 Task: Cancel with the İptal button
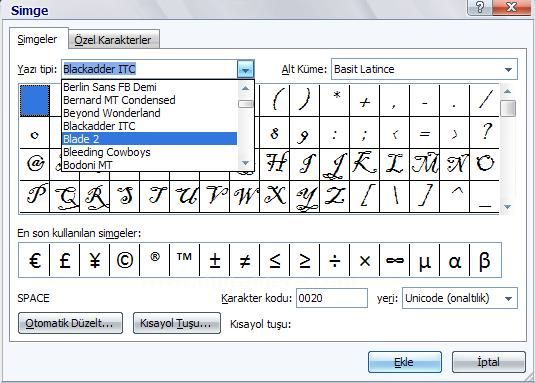[488, 362]
